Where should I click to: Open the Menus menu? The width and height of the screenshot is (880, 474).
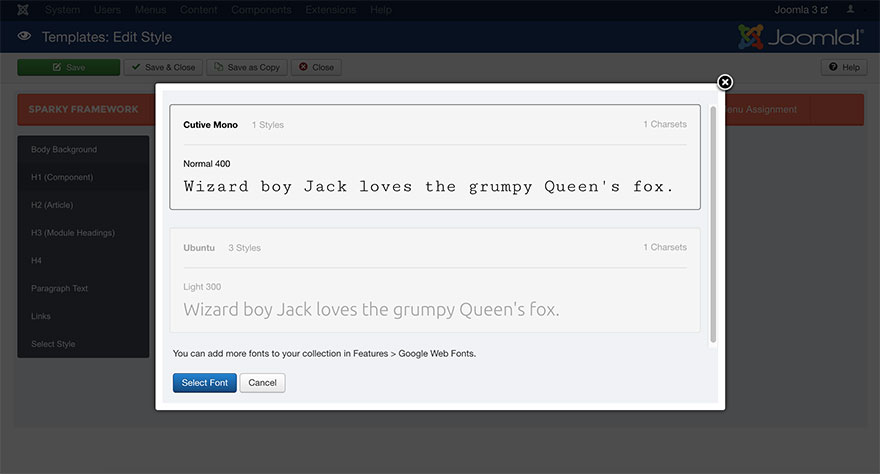click(150, 10)
